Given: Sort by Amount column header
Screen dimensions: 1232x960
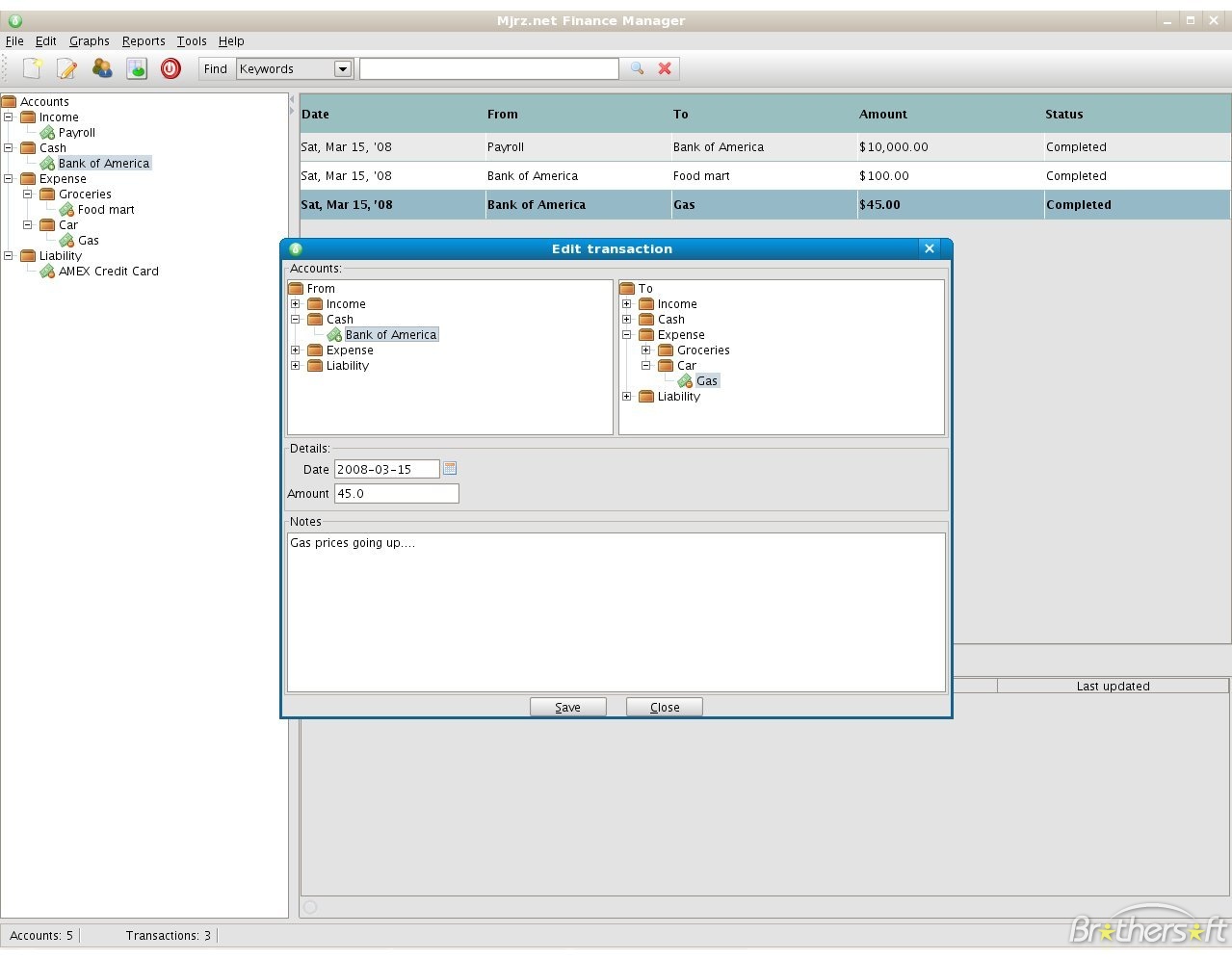Looking at the screenshot, I should tap(950, 114).
